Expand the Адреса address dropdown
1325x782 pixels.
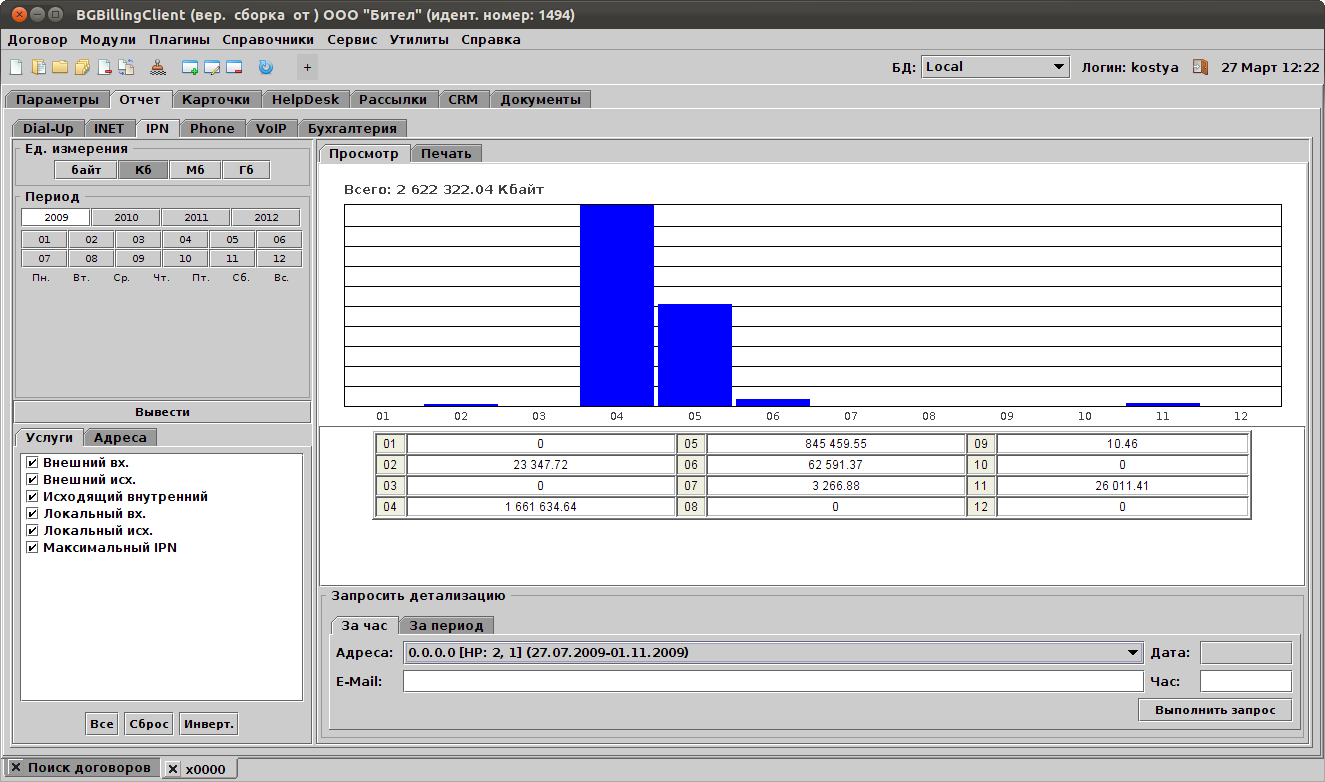point(1132,653)
